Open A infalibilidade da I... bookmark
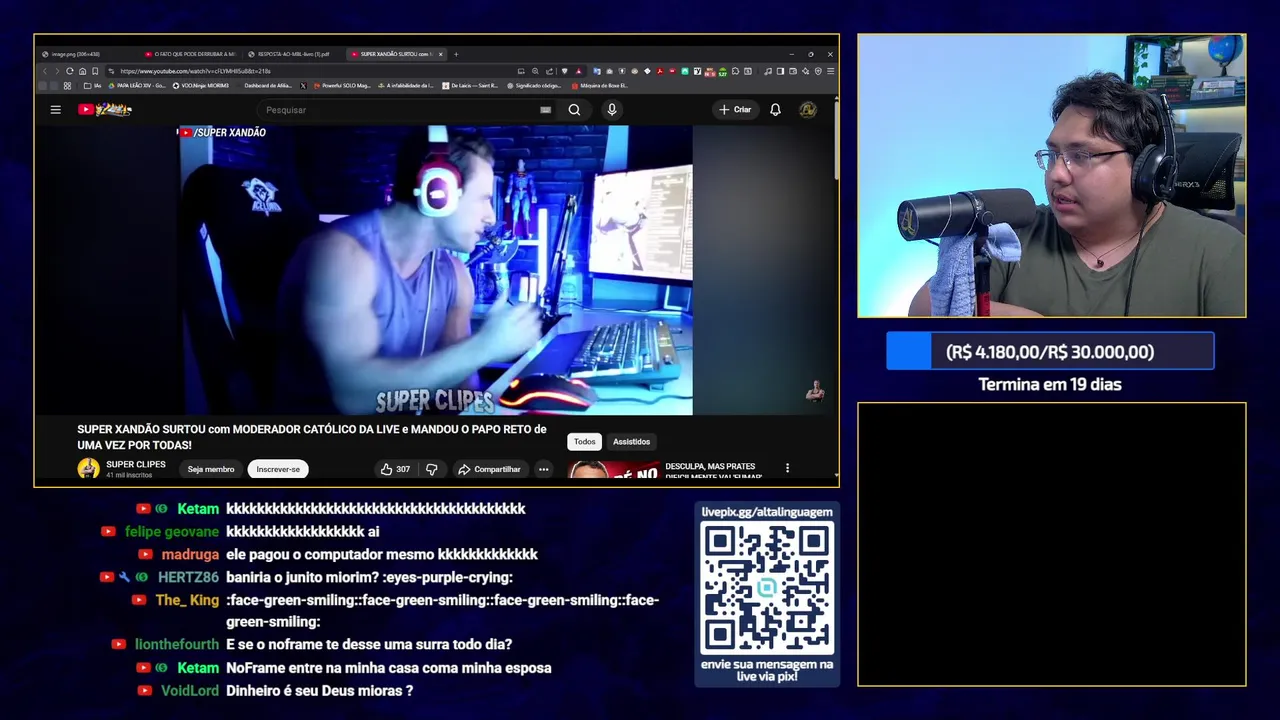The height and width of the screenshot is (720, 1280). point(405,86)
